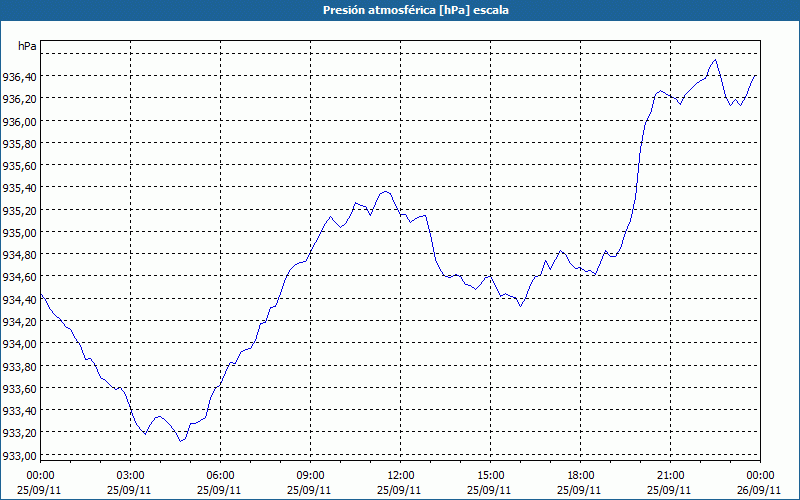Click the 935,60 y-axis label
This screenshot has width=800, height=500.
coord(19,166)
